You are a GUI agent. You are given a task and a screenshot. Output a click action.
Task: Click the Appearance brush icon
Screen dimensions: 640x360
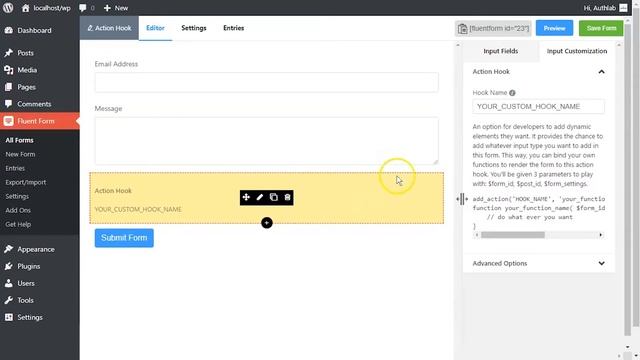9,249
